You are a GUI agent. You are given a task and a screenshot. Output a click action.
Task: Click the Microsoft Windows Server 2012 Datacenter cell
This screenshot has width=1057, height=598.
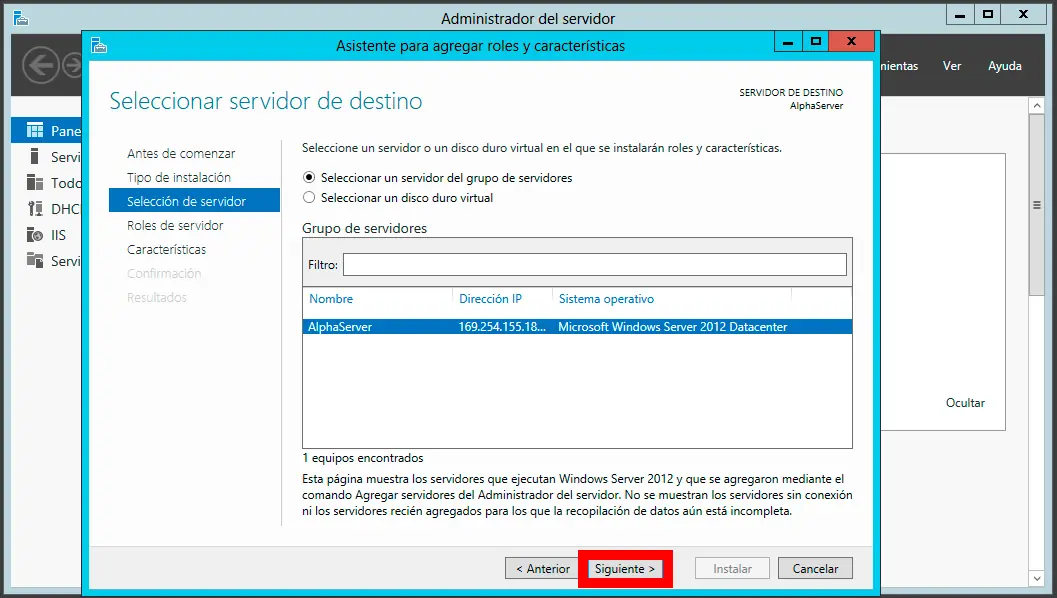click(672, 327)
